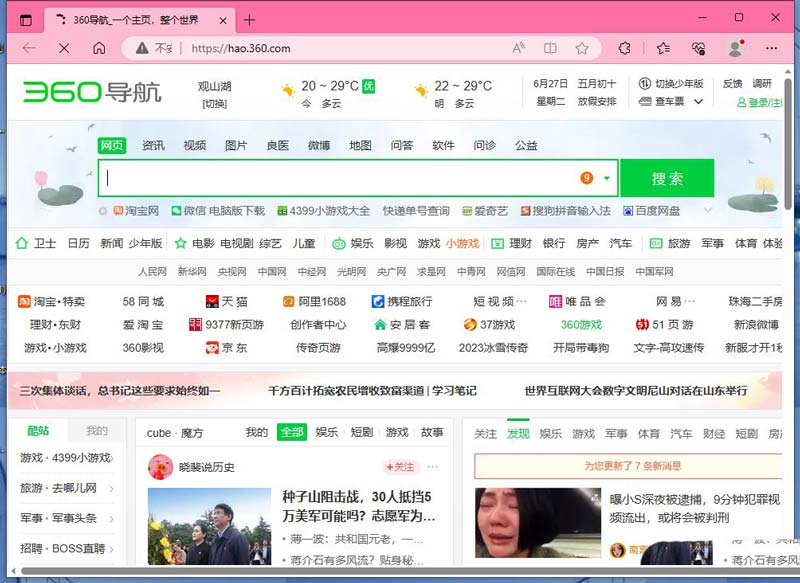This screenshot has width=800, height=583.
Task: Open 反馈 feedback link
Action: click(732, 83)
